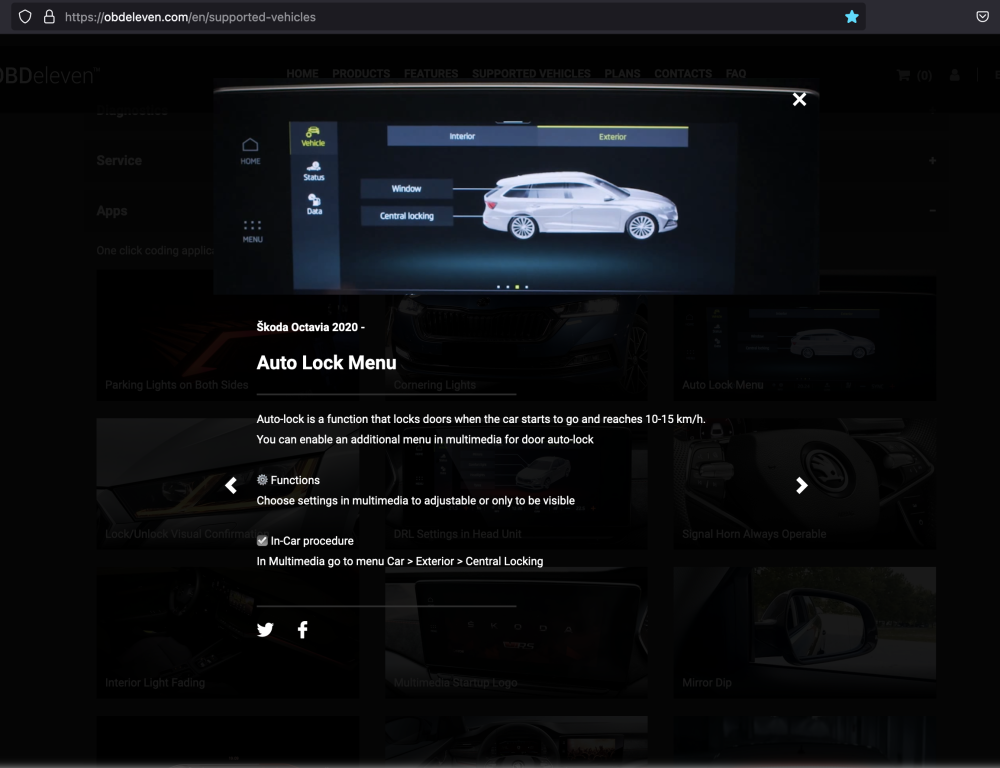
Task: Click the Functions label text
Action: click(x=295, y=480)
